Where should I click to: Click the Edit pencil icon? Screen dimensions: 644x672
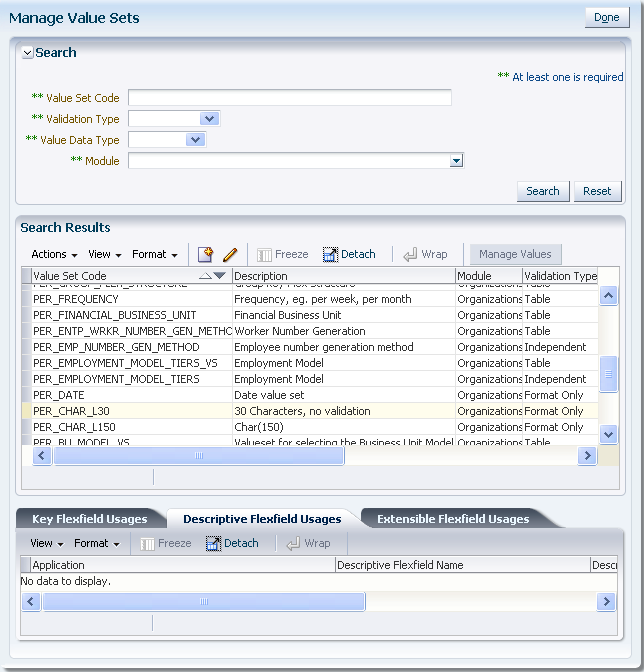click(230, 254)
